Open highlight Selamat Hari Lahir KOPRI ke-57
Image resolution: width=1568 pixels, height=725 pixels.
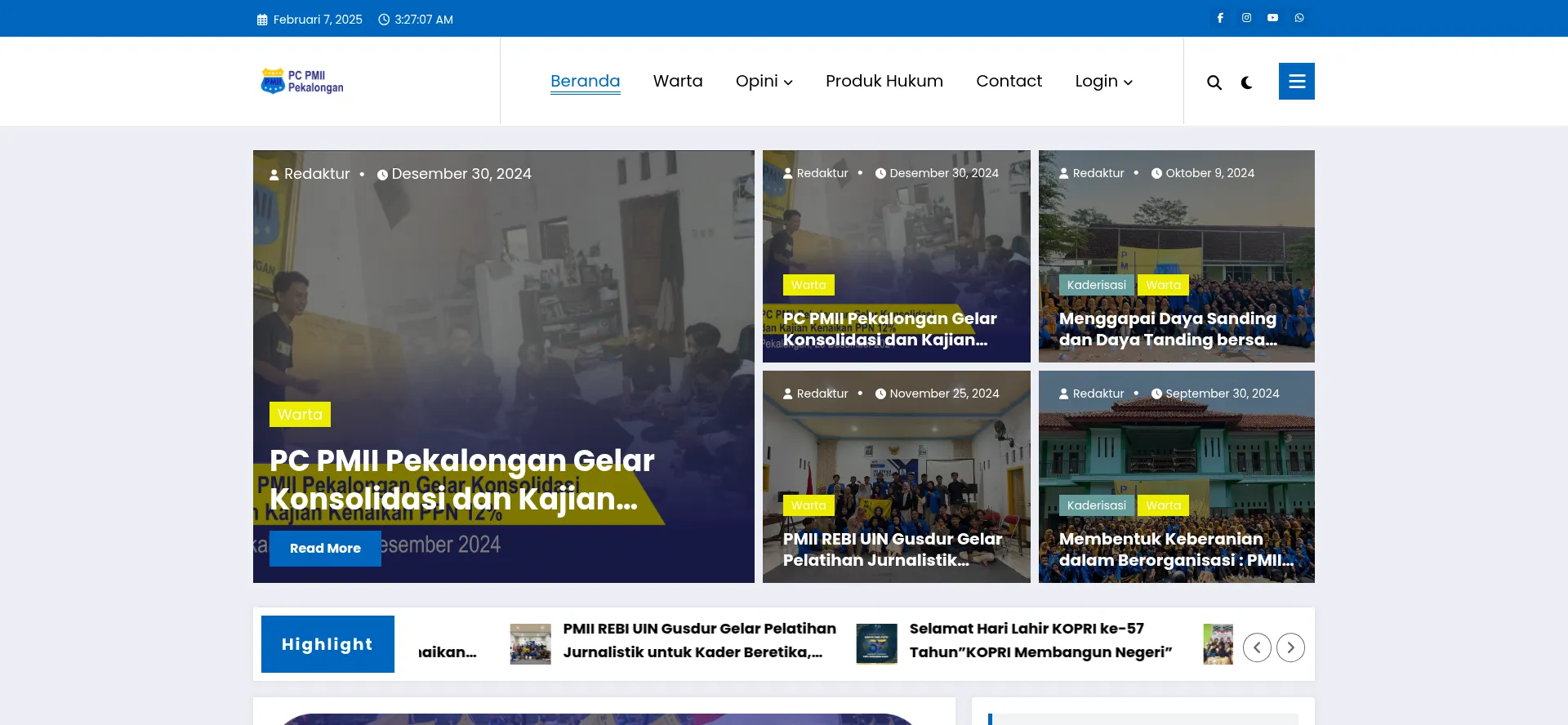pos(1040,640)
